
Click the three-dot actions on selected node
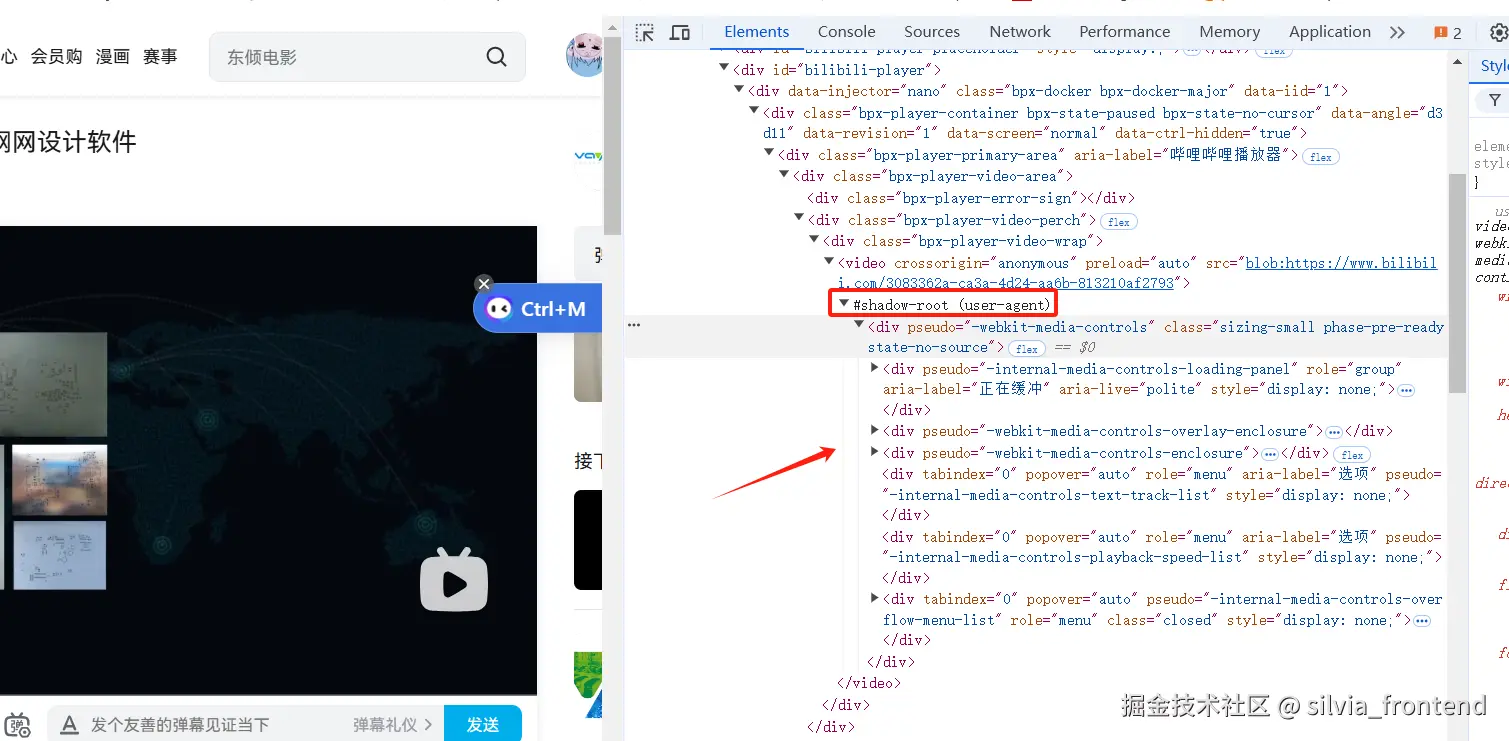point(634,325)
